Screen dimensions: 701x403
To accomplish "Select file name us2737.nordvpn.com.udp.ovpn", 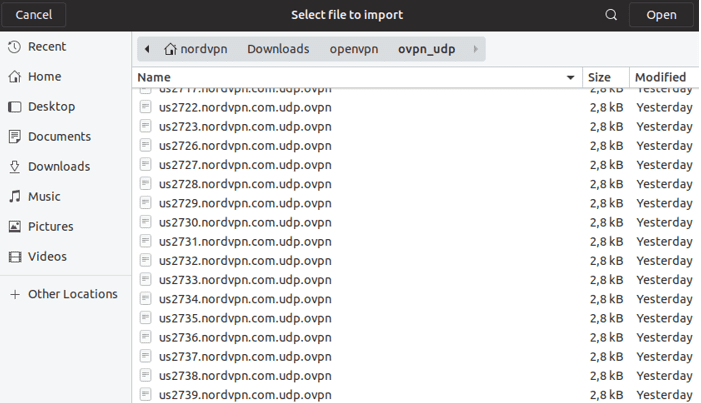I will 245,356.
